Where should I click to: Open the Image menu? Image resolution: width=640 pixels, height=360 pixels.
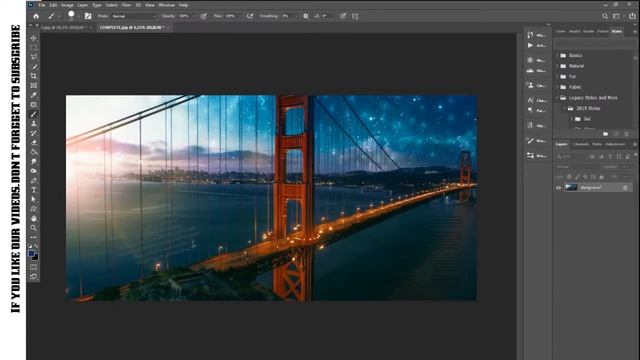67,5
